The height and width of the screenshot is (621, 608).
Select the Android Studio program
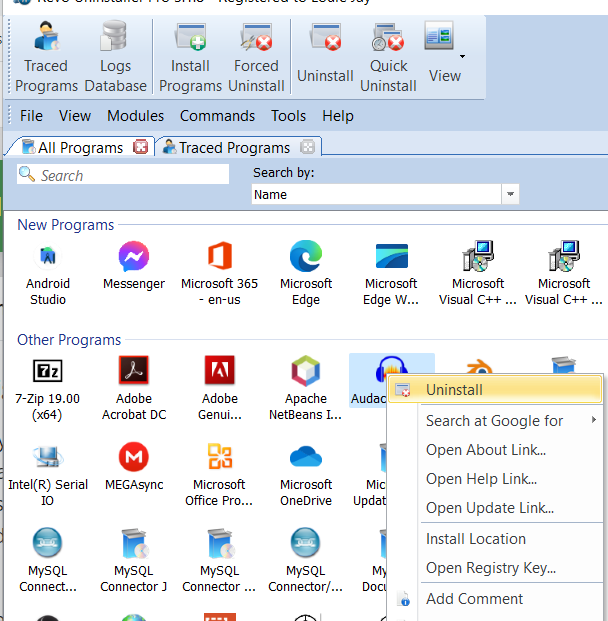(48, 273)
